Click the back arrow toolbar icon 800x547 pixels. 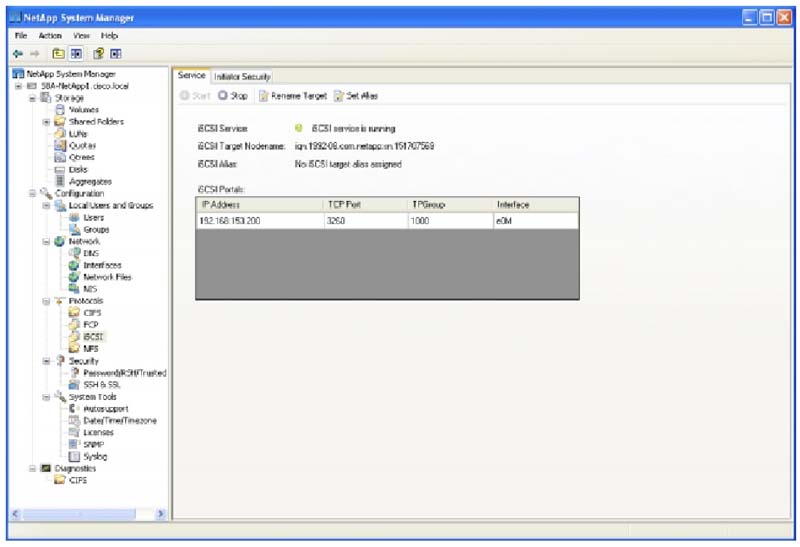click(x=18, y=54)
